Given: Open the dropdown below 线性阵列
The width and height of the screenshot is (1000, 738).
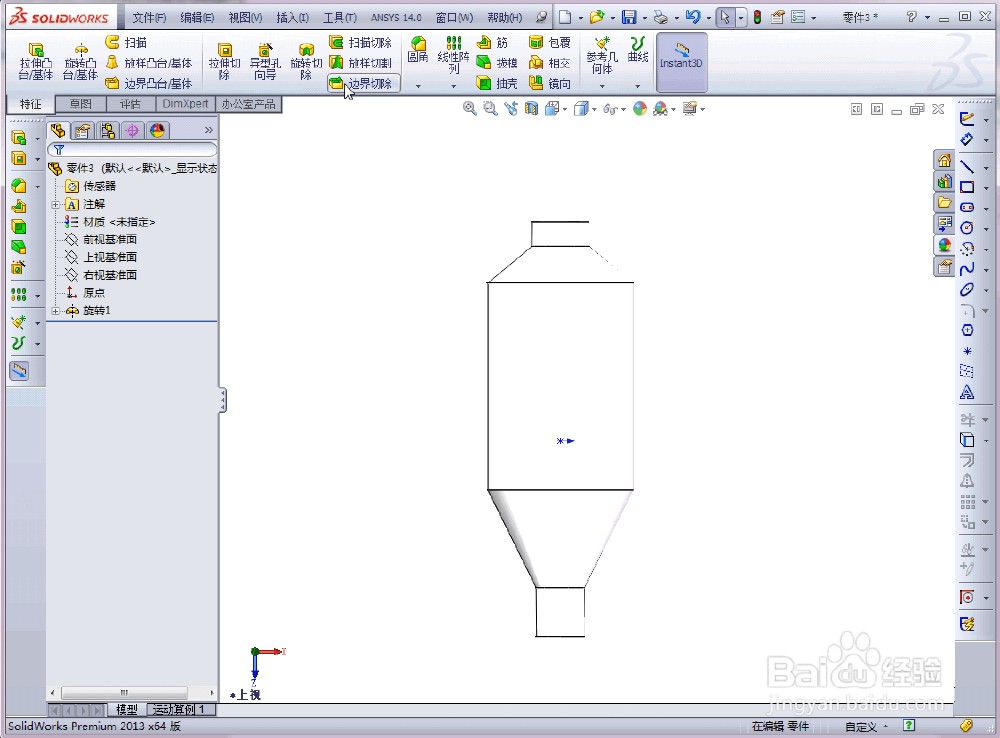Looking at the screenshot, I should click(x=453, y=85).
